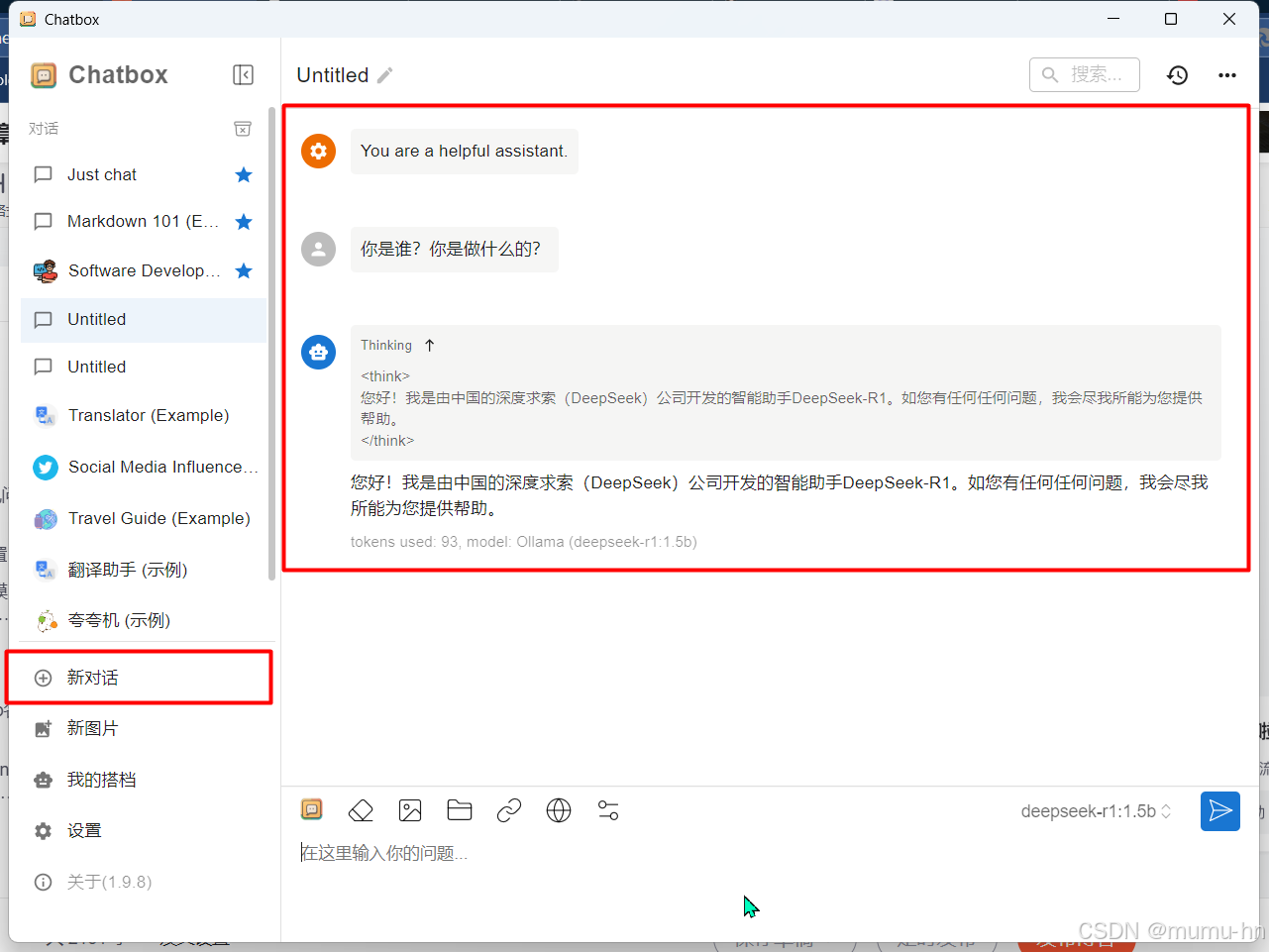Viewport: 1269px width, 952px height.
Task: Click the sidebar conversation list scrollbar
Action: (271, 343)
